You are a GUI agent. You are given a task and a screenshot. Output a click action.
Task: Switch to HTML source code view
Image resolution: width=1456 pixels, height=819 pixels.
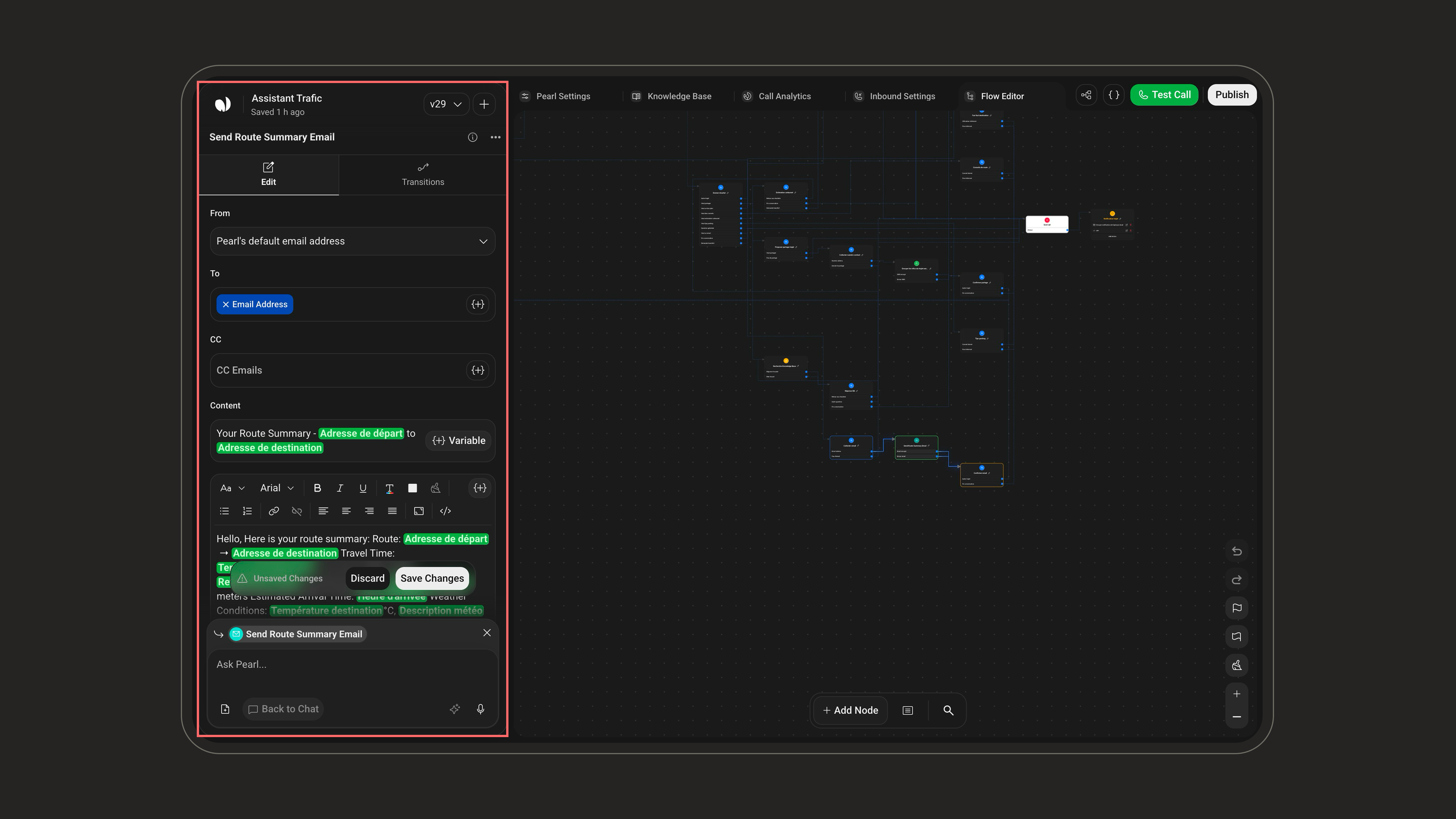click(445, 511)
